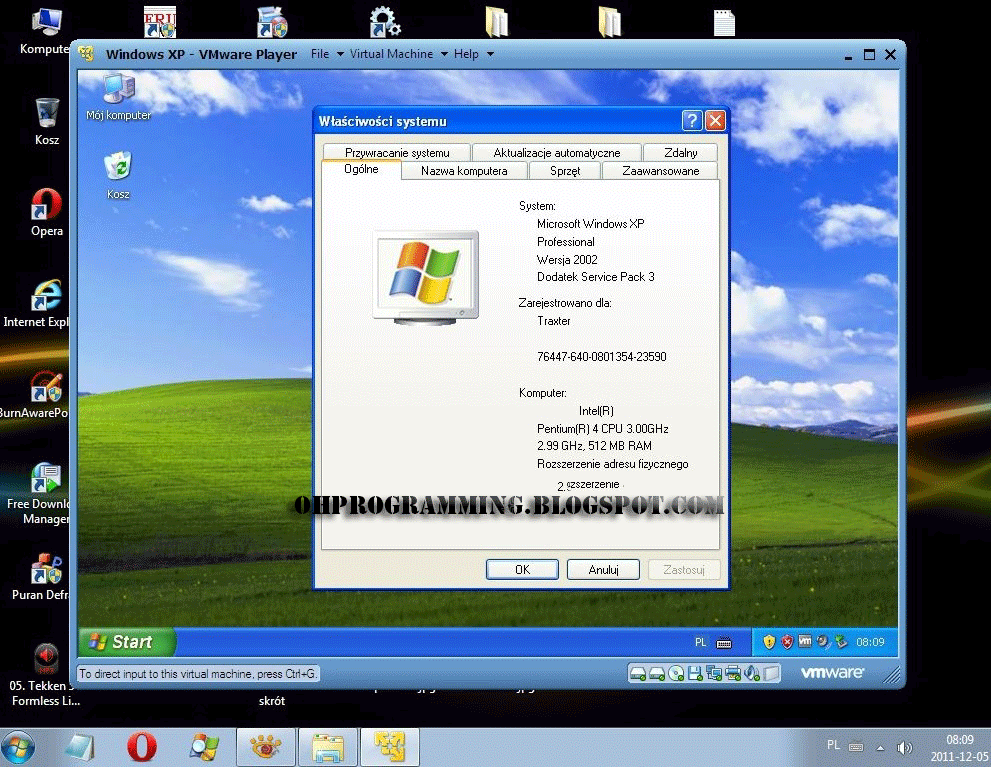The height and width of the screenshot is (767, 991).
Task: Open the File dropdown in VMware Player
Action: point(327,54)
